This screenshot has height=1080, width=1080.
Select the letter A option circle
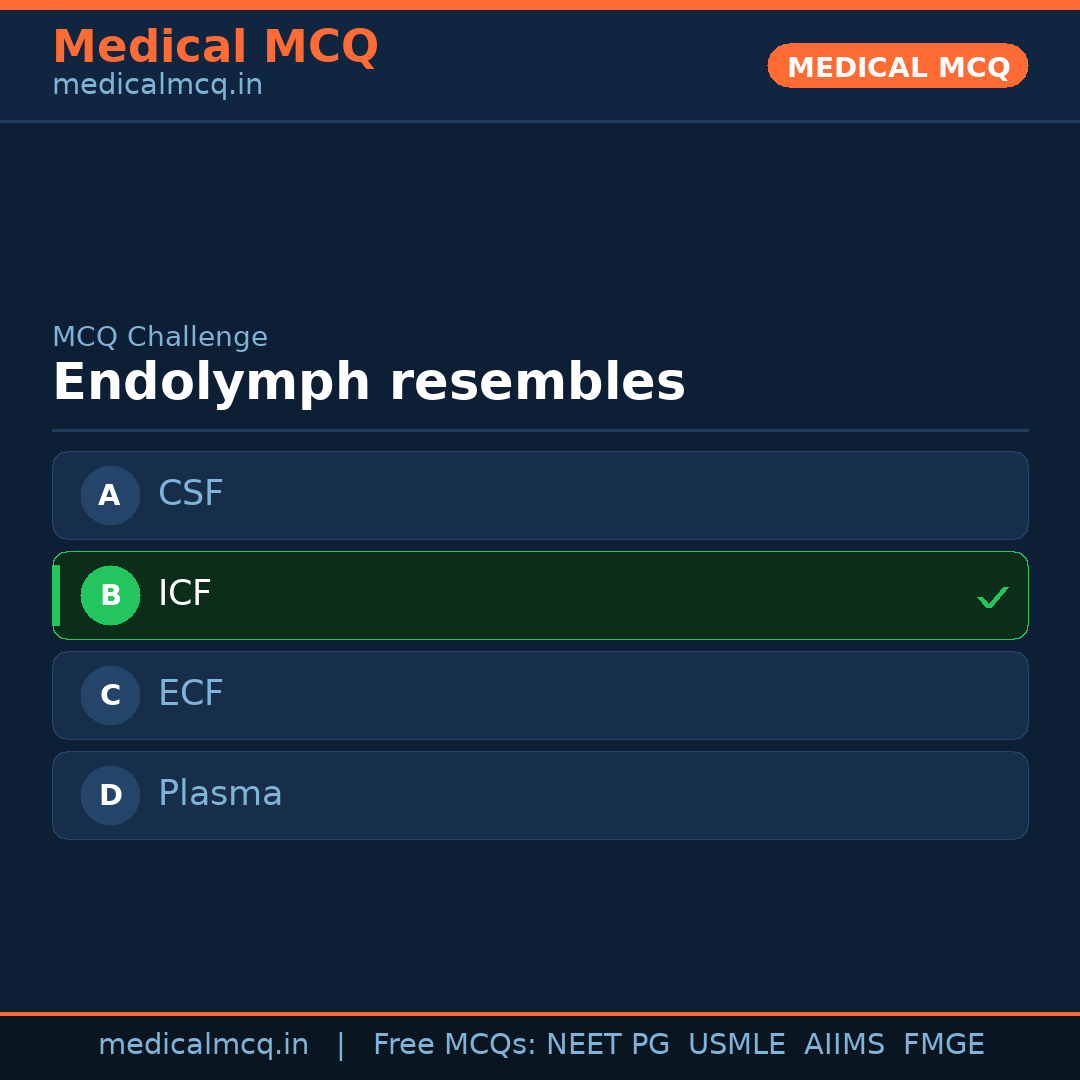tap(110, 495)
